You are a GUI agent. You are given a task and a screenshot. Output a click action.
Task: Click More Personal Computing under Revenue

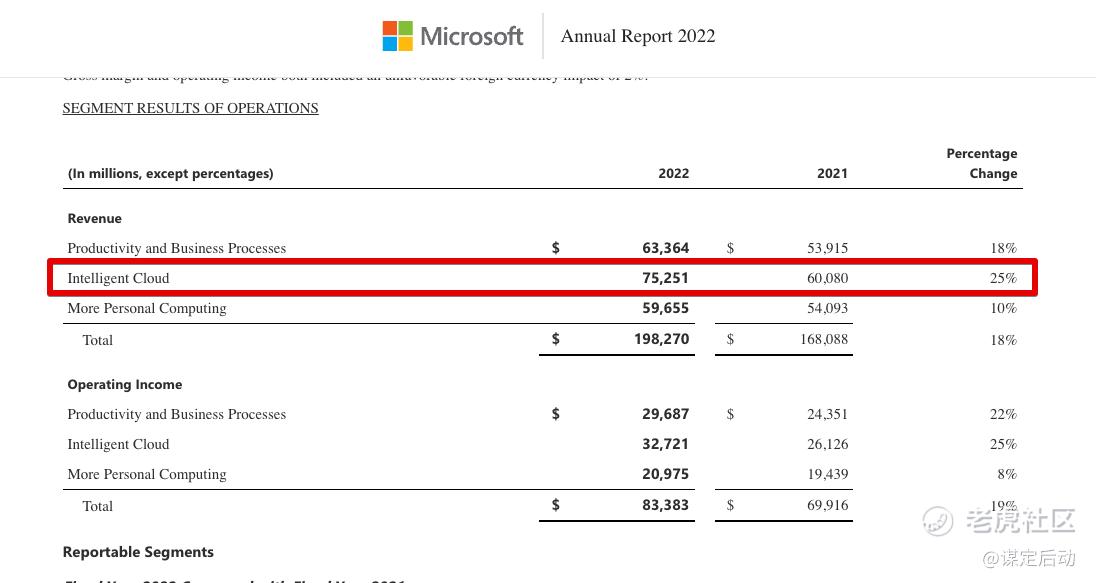(x=147, y=308)
